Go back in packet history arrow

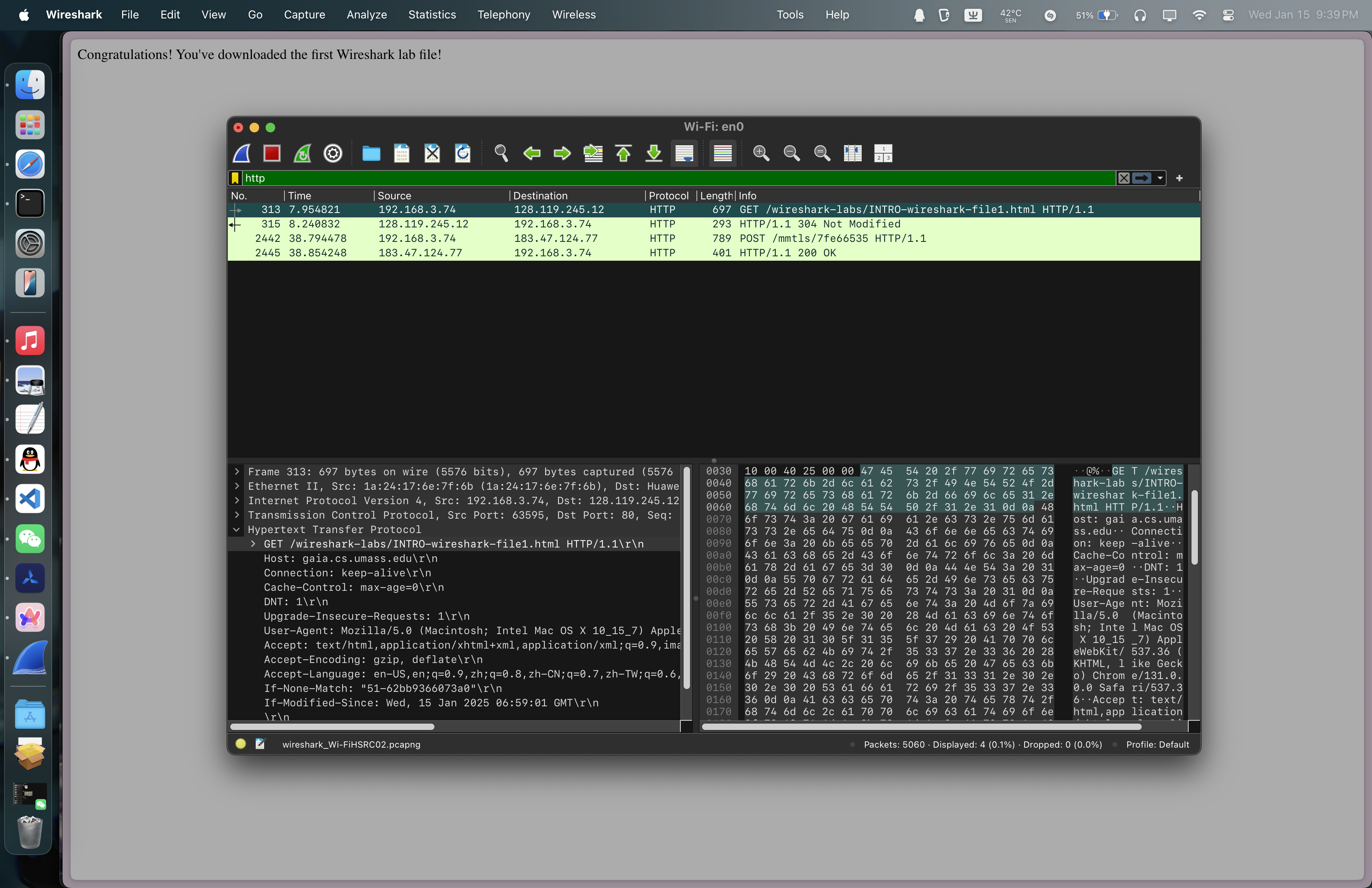532,153
